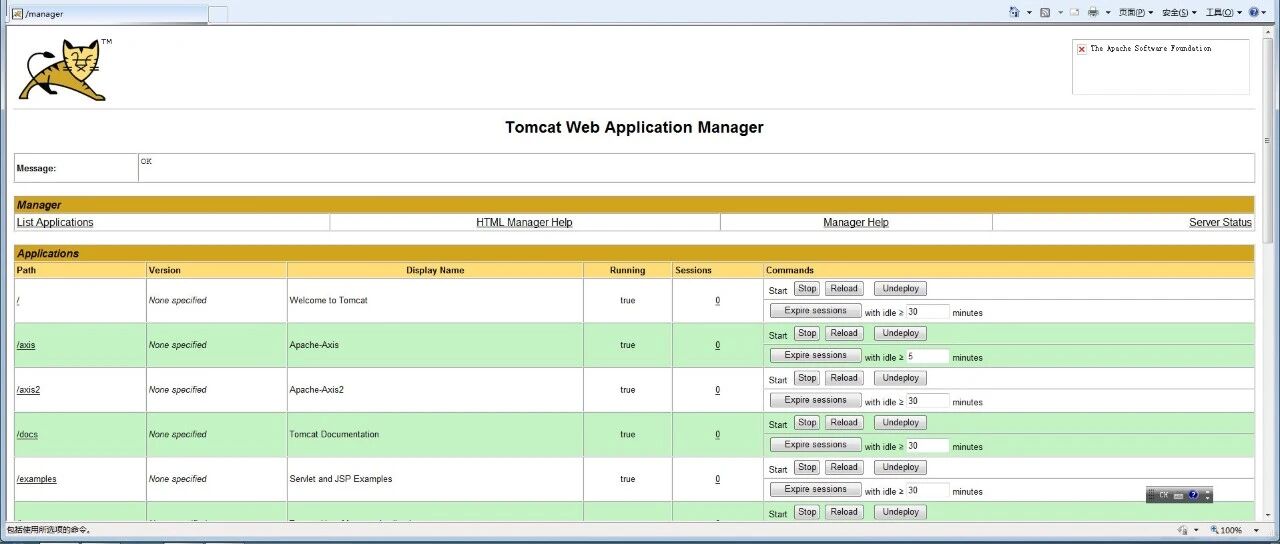
Task: Click the sessions count for /docs
Action: [x=717, y=434]
